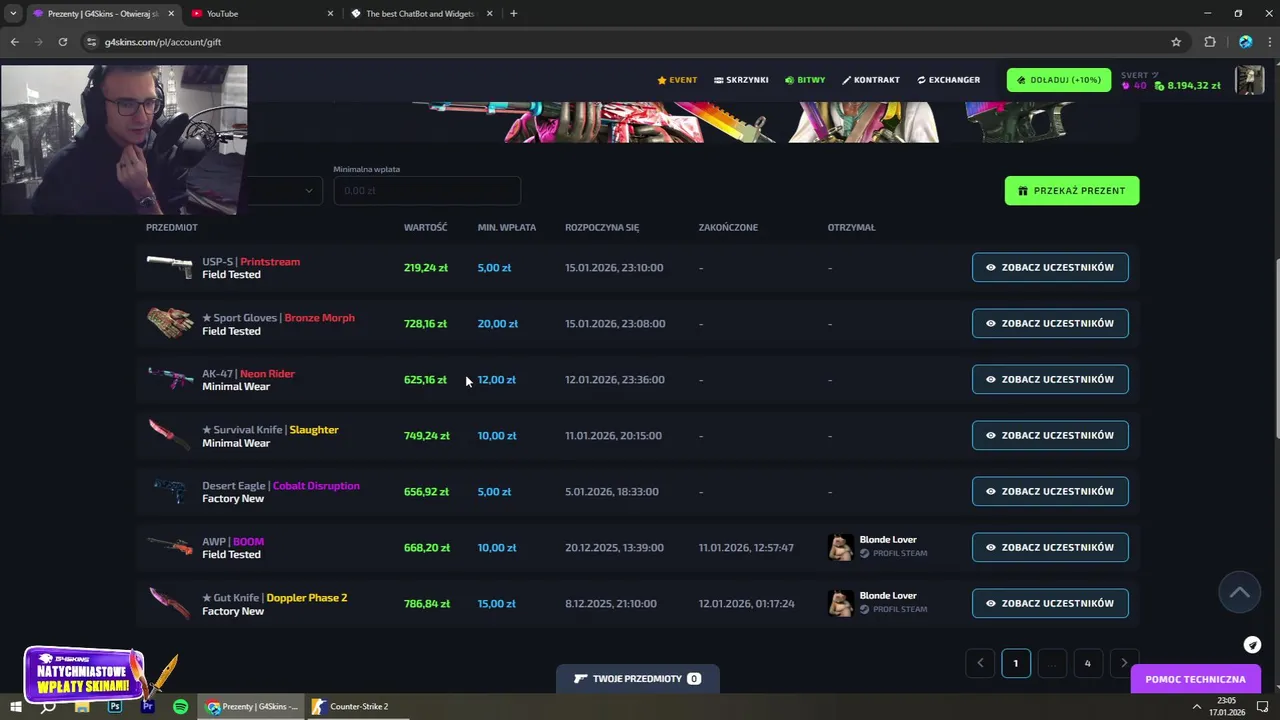Click the DOŁADUJ (+10%) top-up button

(x=1058, y=80)
